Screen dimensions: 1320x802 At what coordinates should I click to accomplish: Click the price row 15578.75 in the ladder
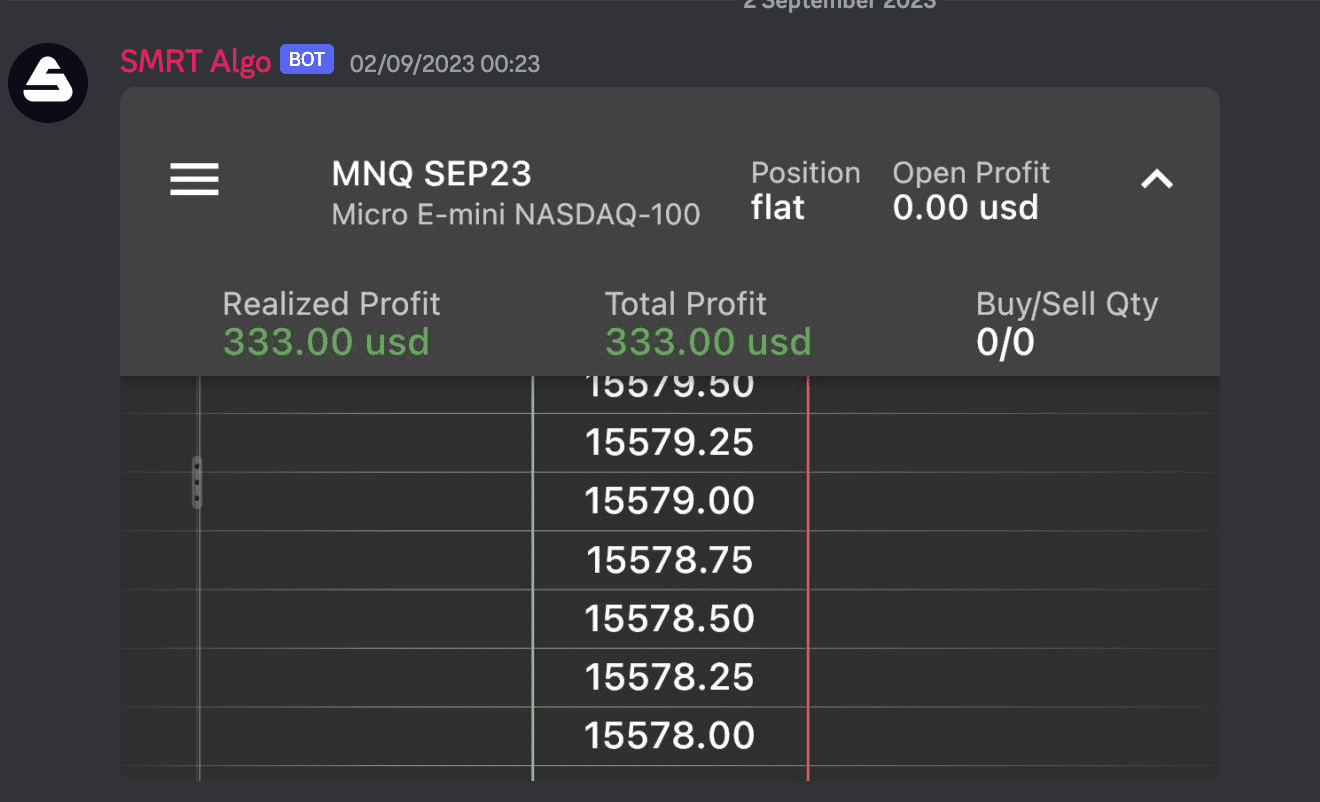668,561
